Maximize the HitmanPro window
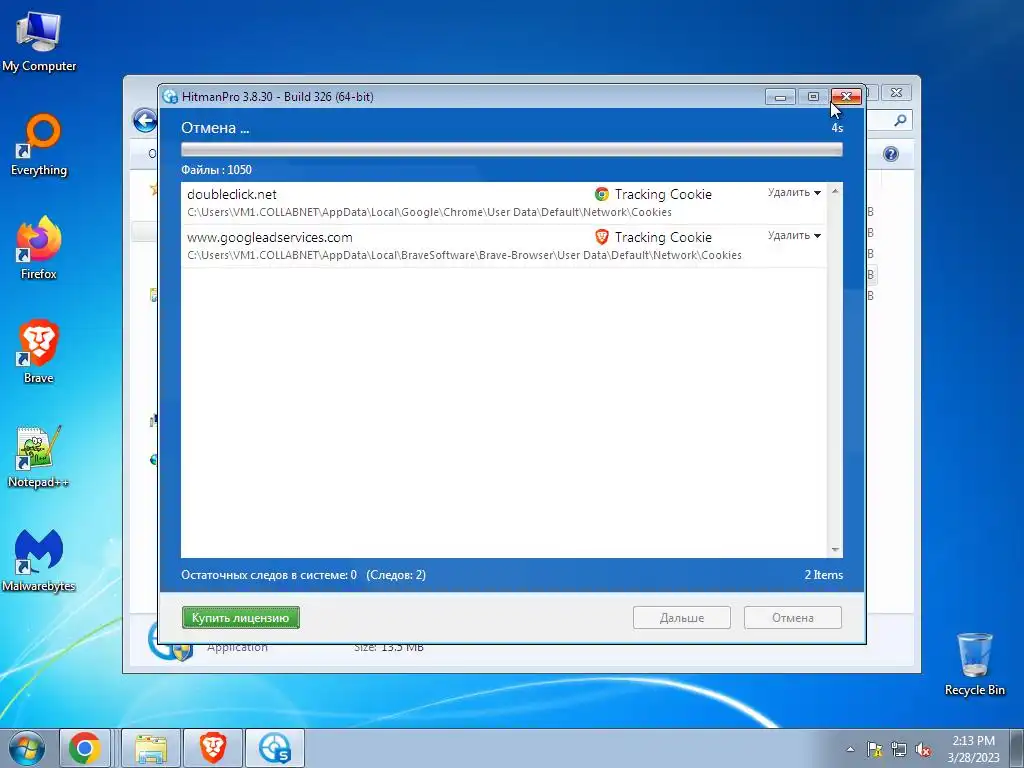The height and width of the screenshot is (768, 1024). pyautogui.click(x=813, y=97)
